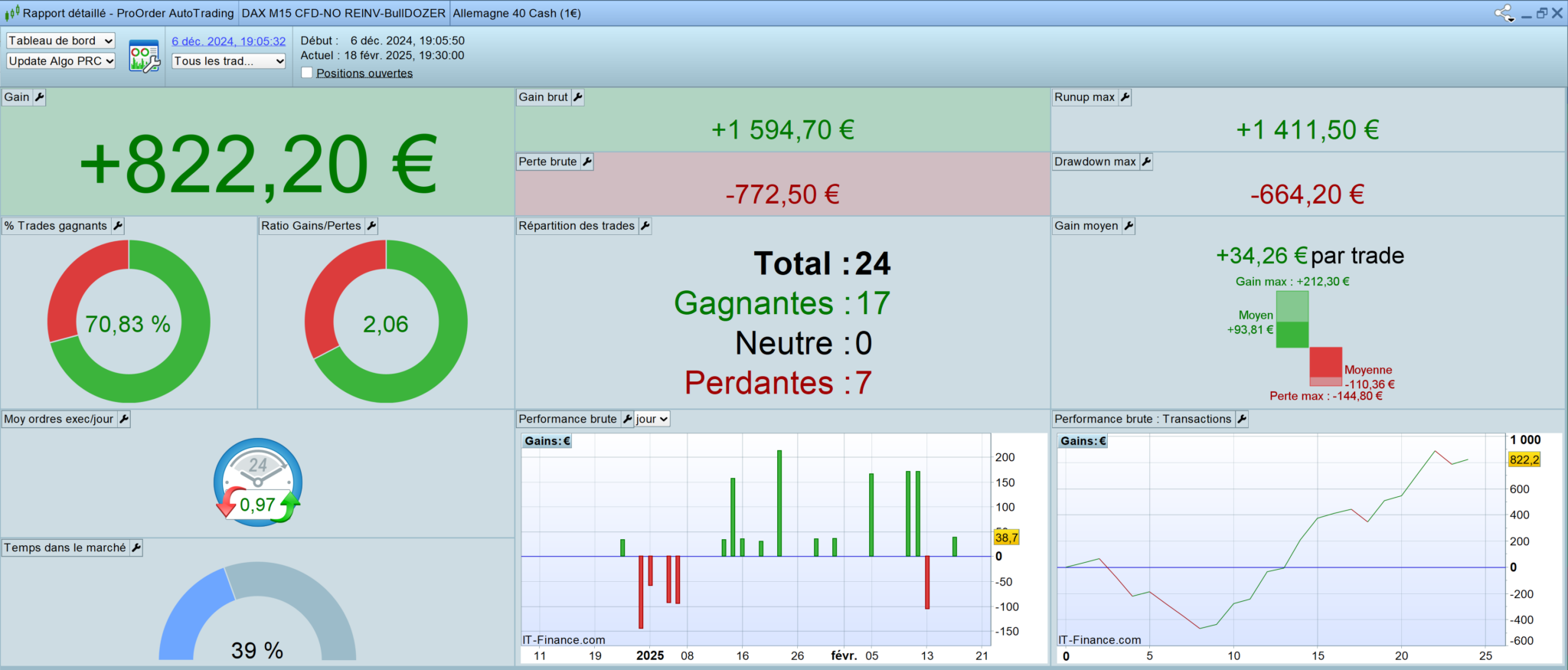Viewport: 1568px width, 670px height.
Task: Click the 6 déc. 2024, 19:05:32 date link
Action: click(228, 41)
